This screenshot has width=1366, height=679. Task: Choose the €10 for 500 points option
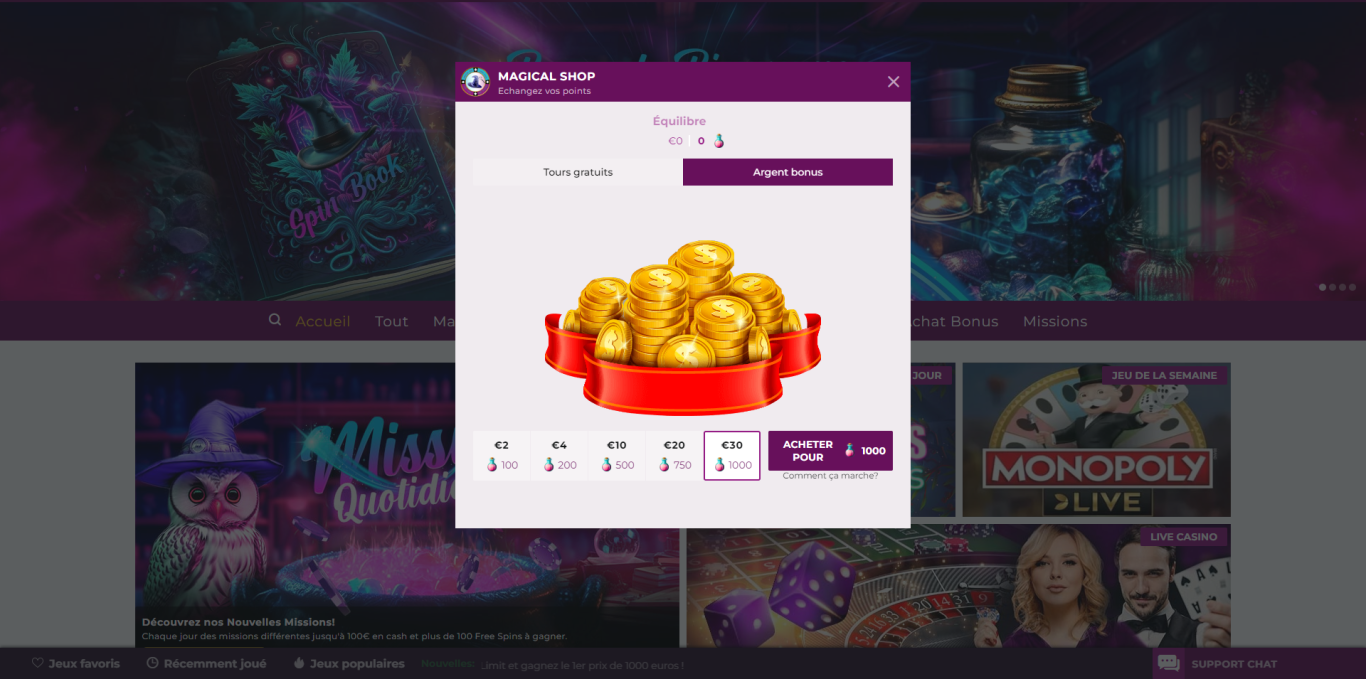tap(617, 456)
